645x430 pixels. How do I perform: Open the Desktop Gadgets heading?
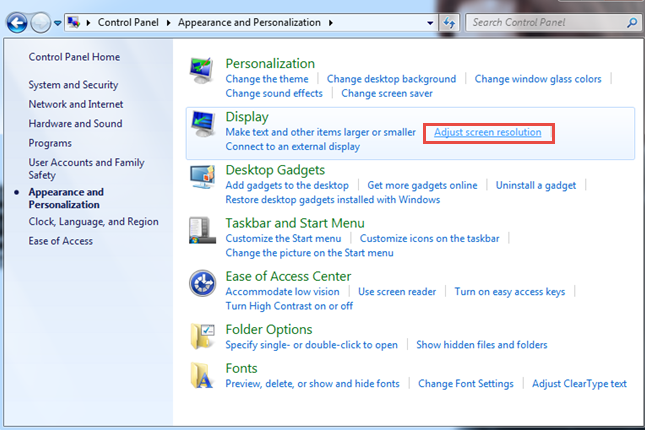[x=275, y=170]
